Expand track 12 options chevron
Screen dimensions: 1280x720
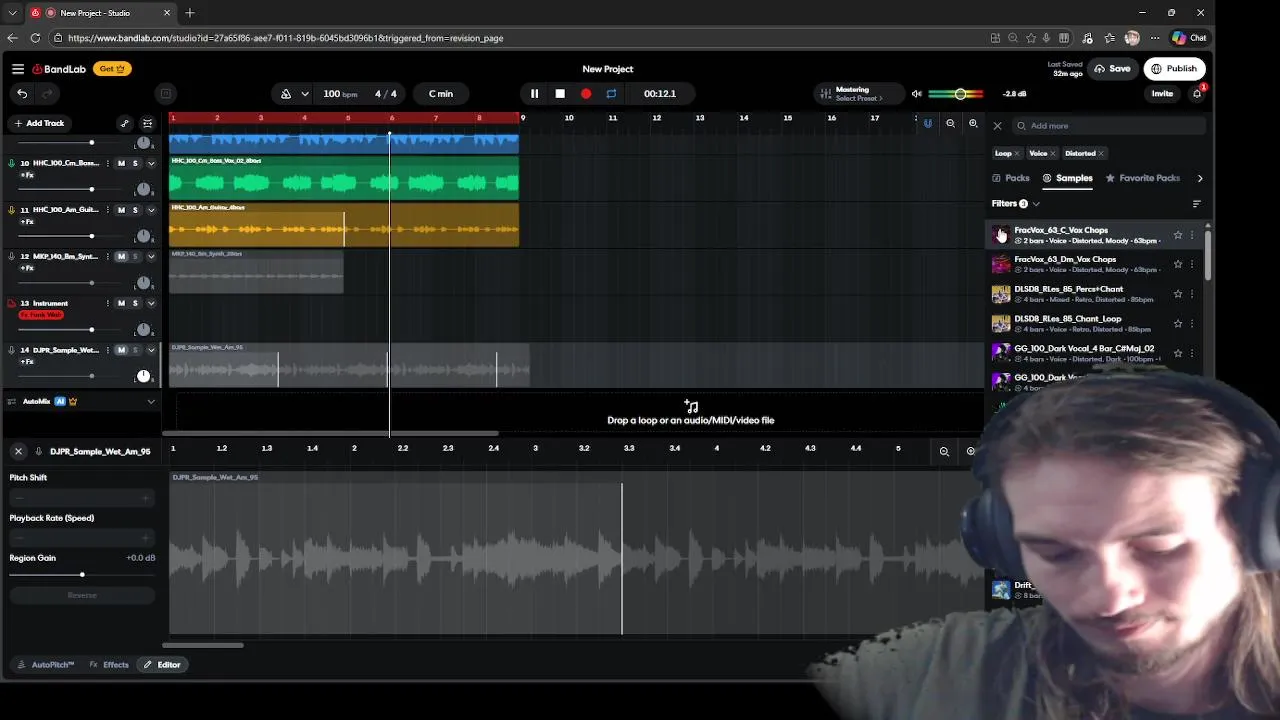tap(151, 256)
